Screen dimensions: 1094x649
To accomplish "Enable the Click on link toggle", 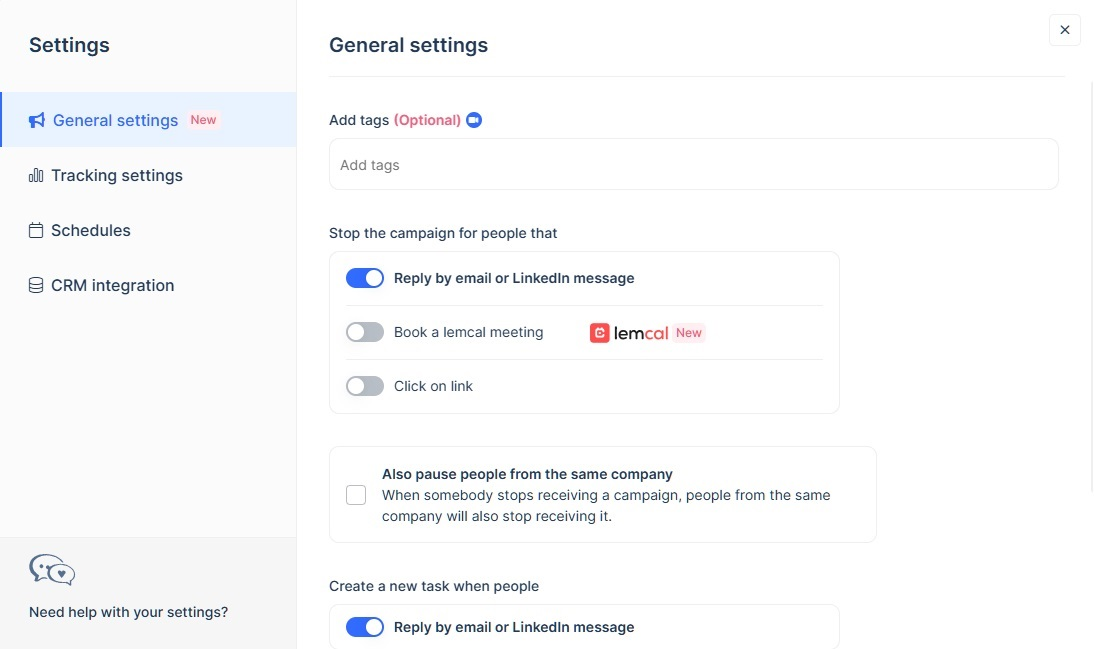I will pyautogui.click(x=364, y=385).
